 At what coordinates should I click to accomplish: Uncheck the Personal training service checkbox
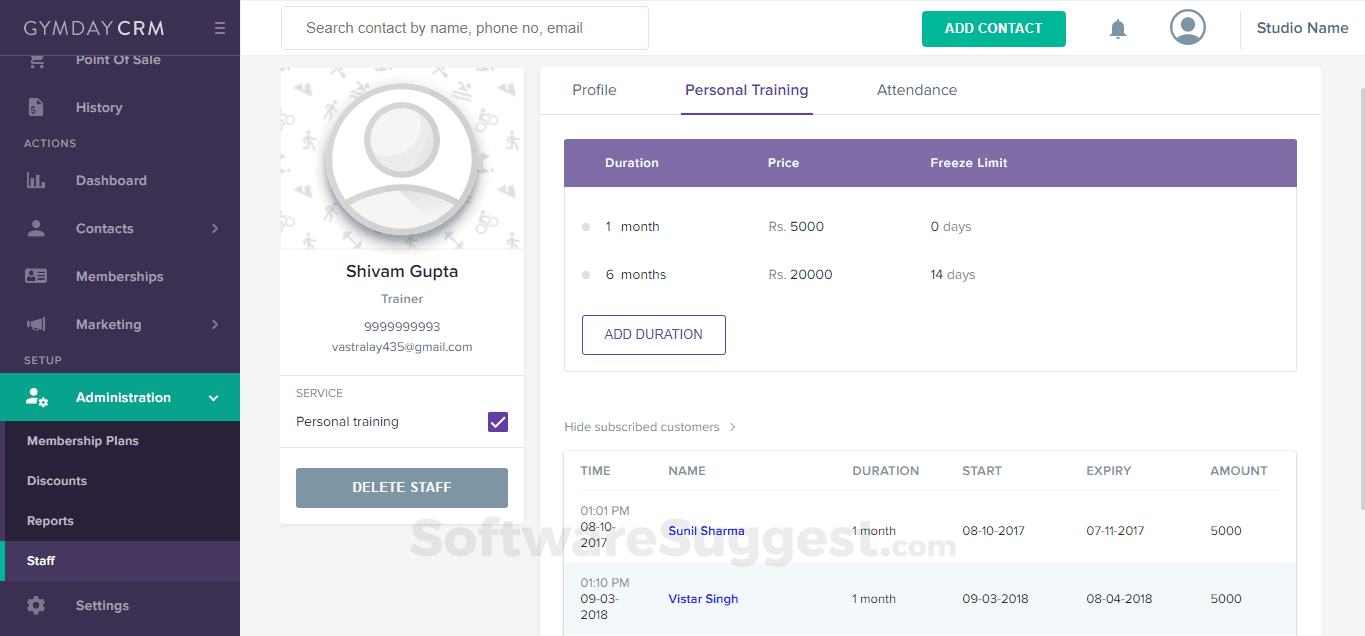[x=498, y=422]
